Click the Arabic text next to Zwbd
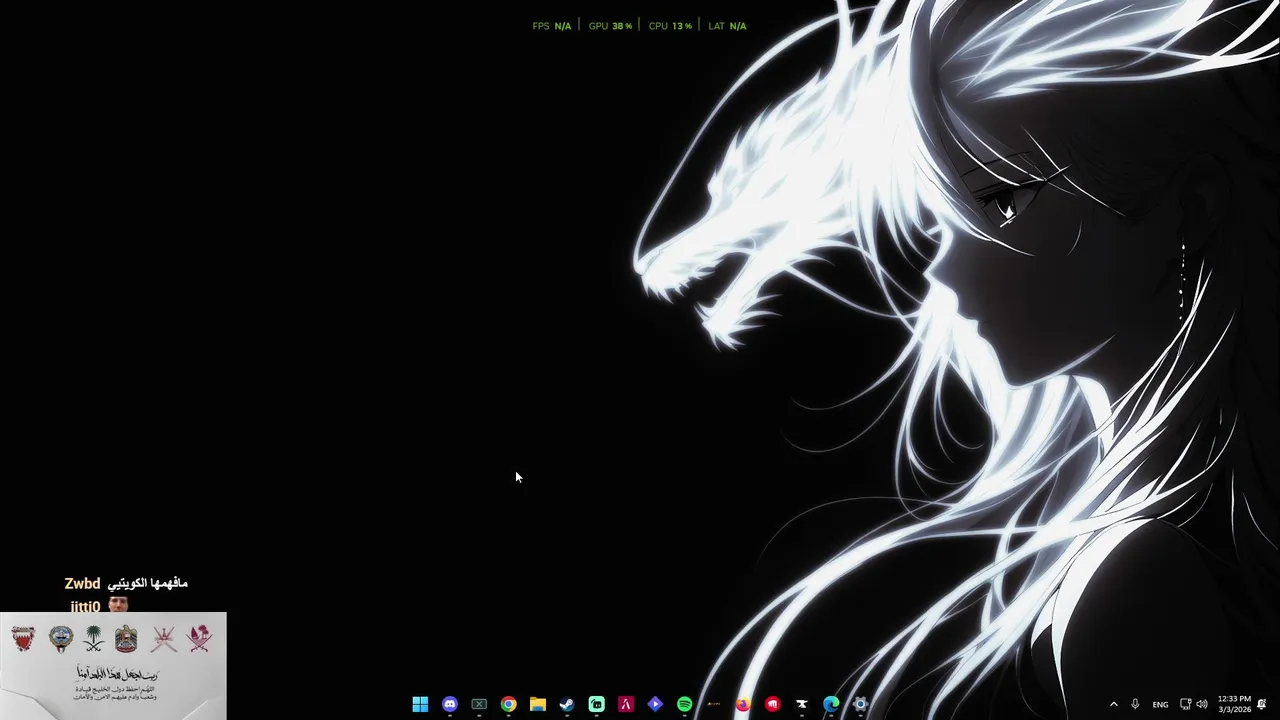The width and height of the screenshot is (1280, 720). (148, 583)
